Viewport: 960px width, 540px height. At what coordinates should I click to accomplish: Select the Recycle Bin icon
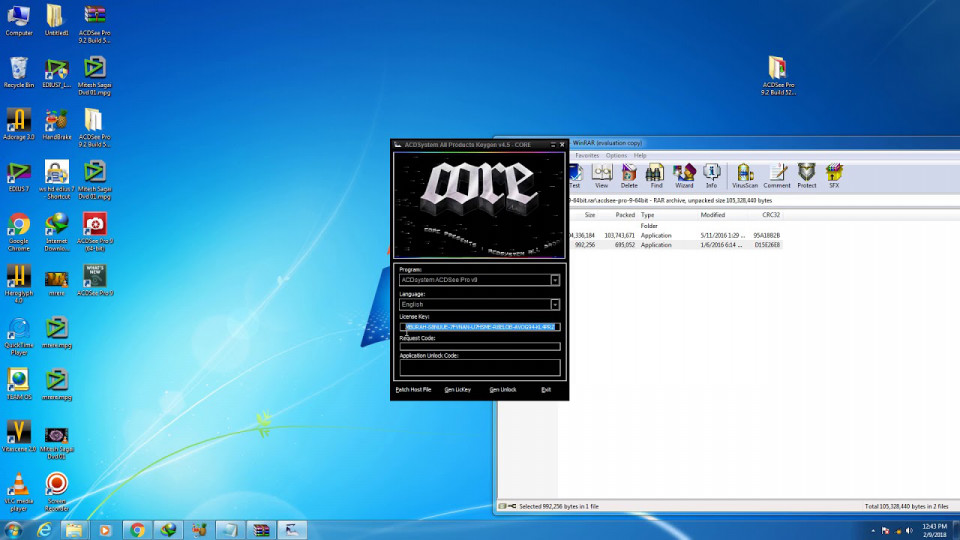[18, 73]
